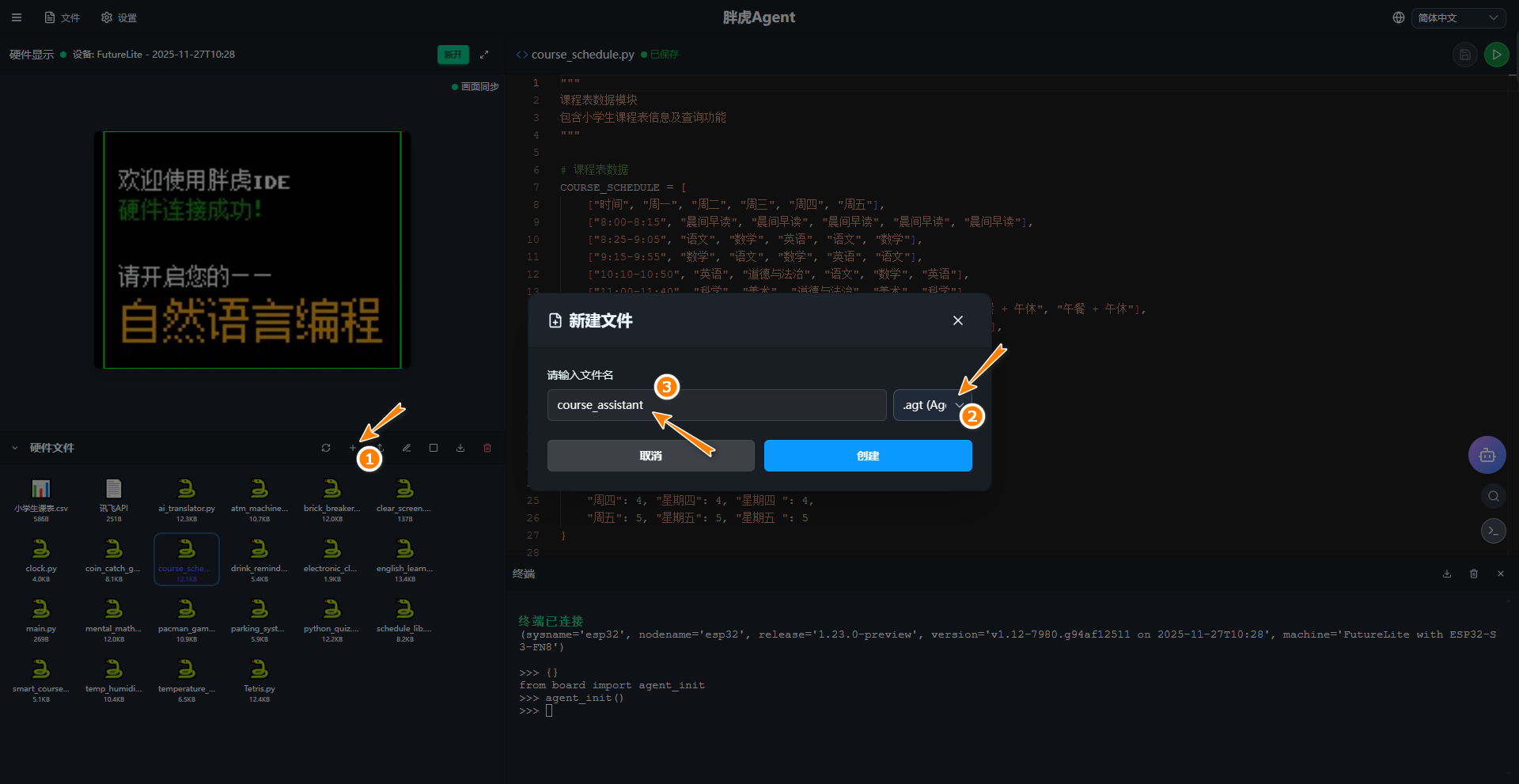Viewport: 1519px width, 784px height.
Task: Click the rename pencil icon in files toolbar
Action: pyautogui.click(x=407, y=448)
